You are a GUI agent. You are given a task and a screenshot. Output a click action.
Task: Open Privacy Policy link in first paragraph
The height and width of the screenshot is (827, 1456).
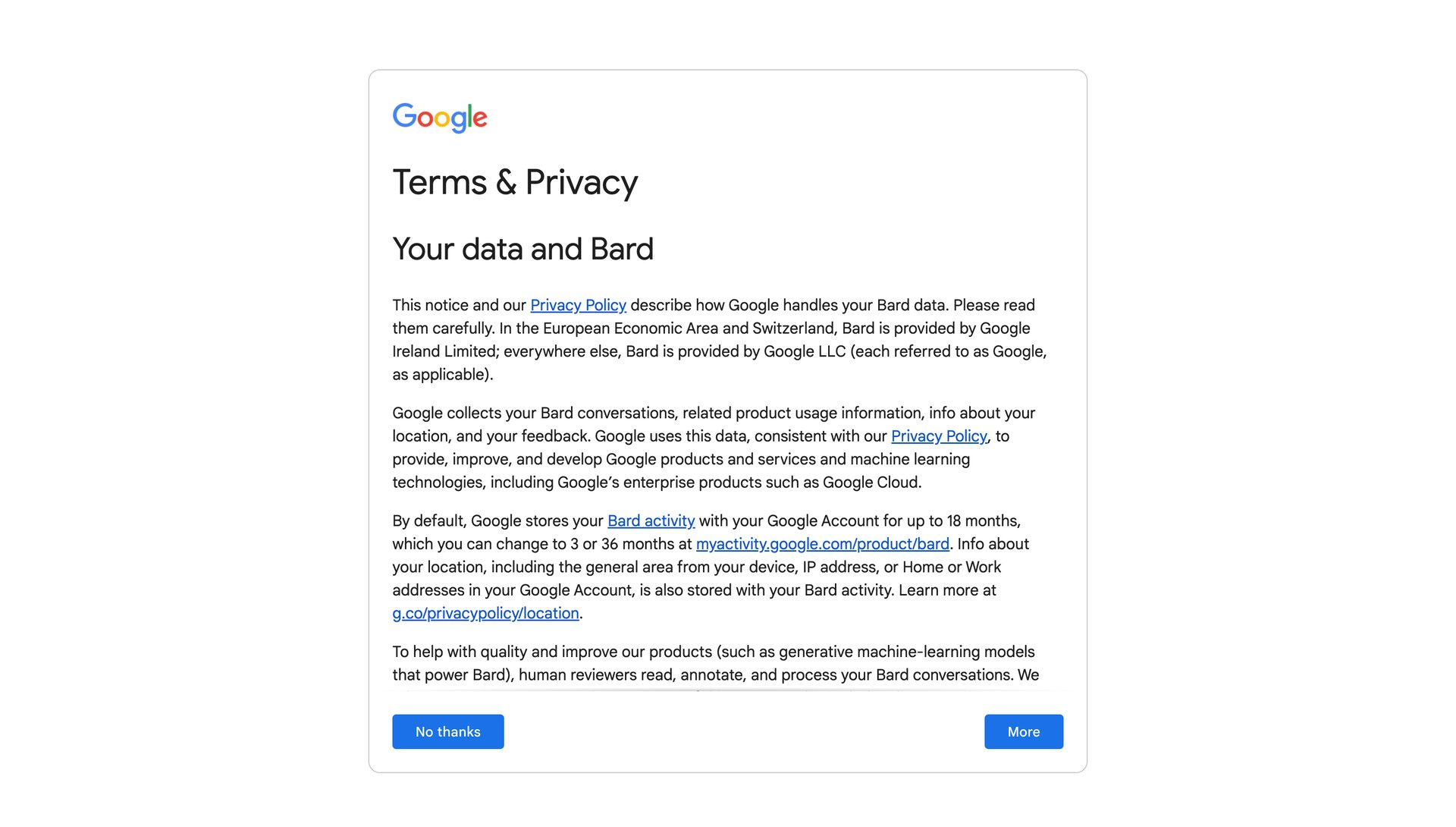tap(578, 305)
